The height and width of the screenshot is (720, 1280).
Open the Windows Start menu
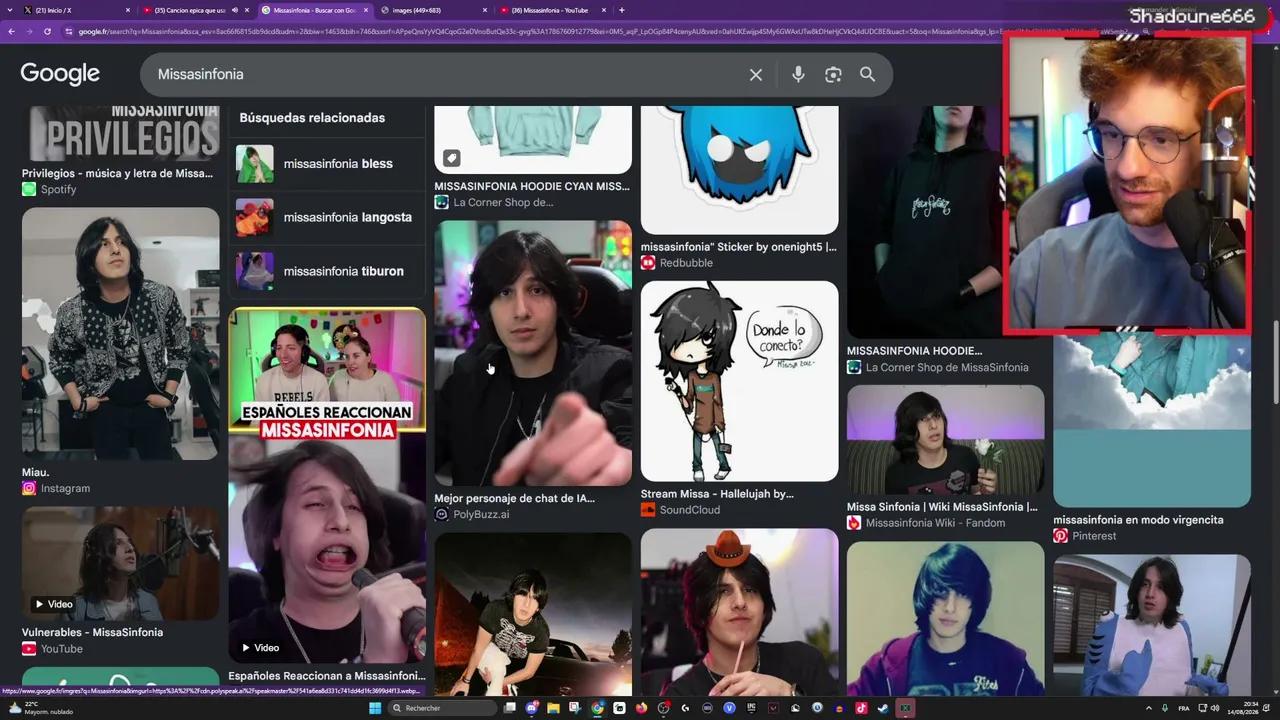[375, 708]
